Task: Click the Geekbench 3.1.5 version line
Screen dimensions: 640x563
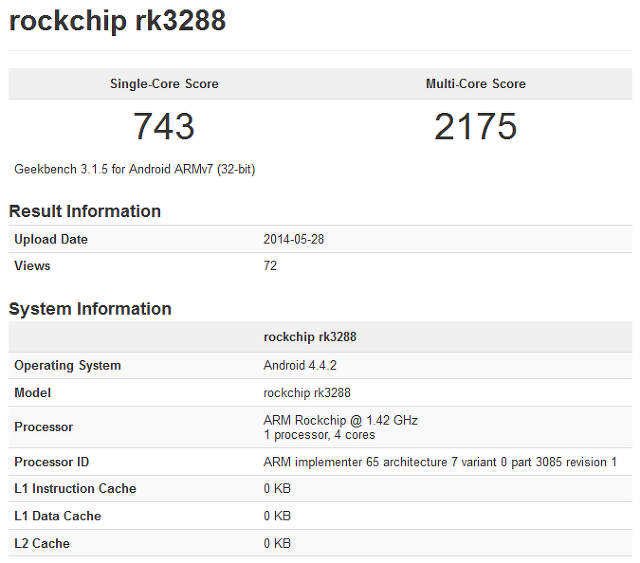Action: click(x=135, y=169)
